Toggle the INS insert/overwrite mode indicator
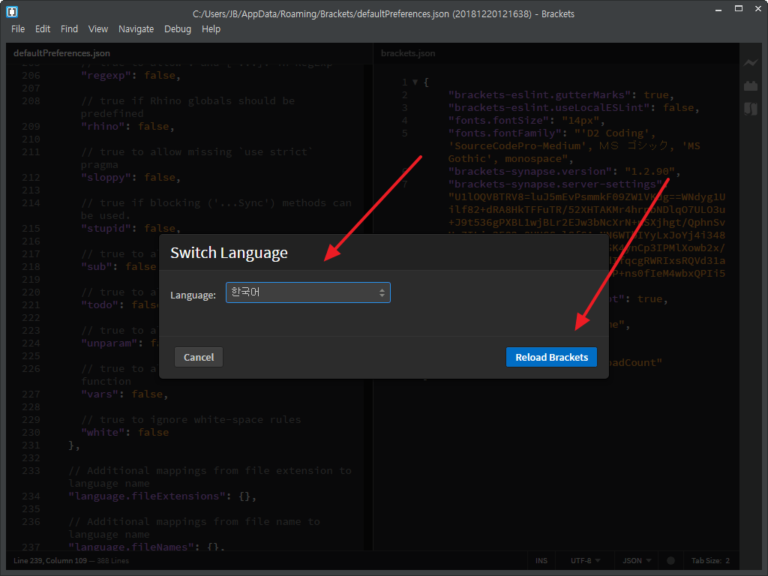This screenshot has width=768, height=576. [541, 561]
